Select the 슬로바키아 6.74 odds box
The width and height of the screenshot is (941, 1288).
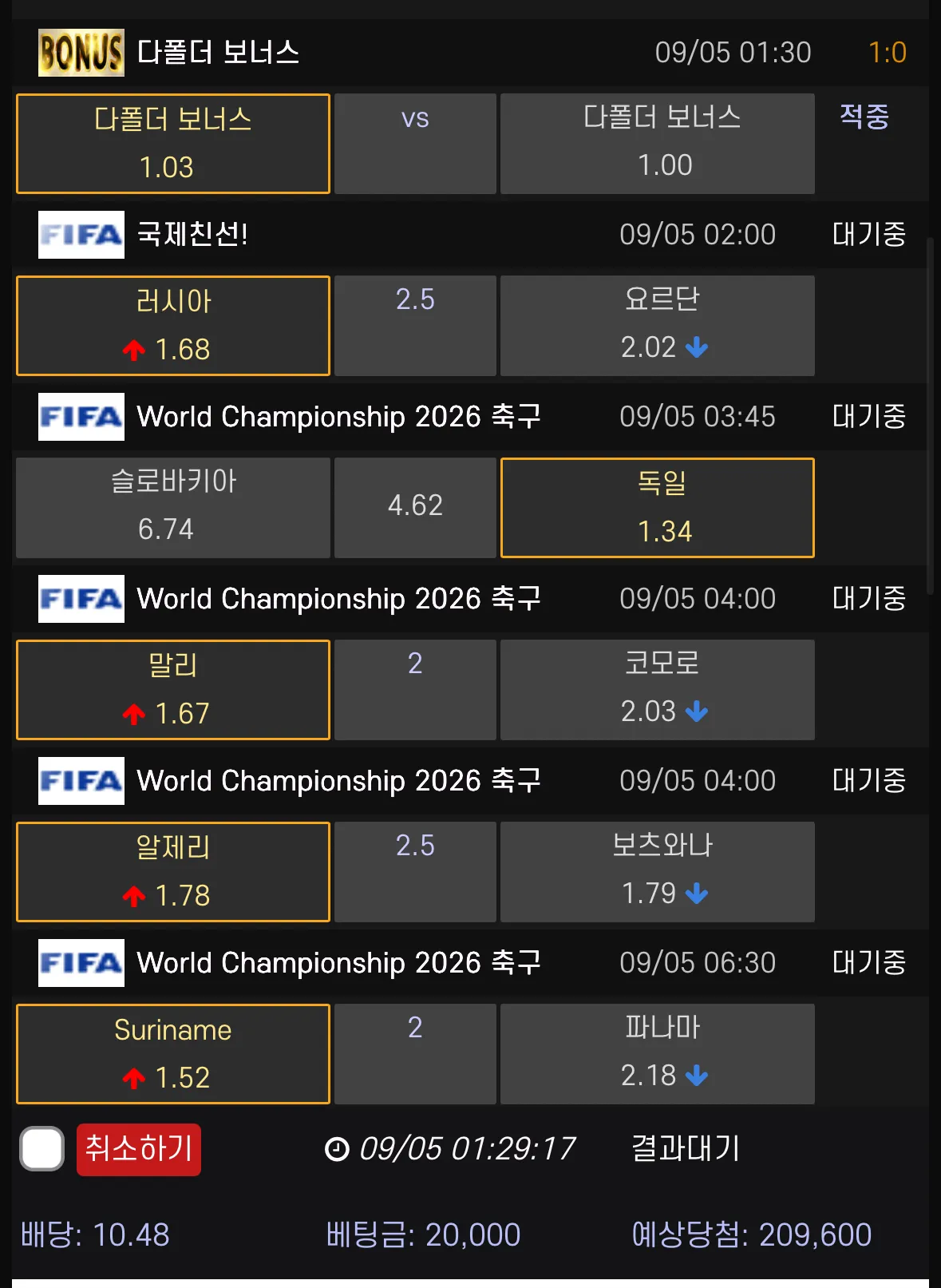[x=173, y=507]
